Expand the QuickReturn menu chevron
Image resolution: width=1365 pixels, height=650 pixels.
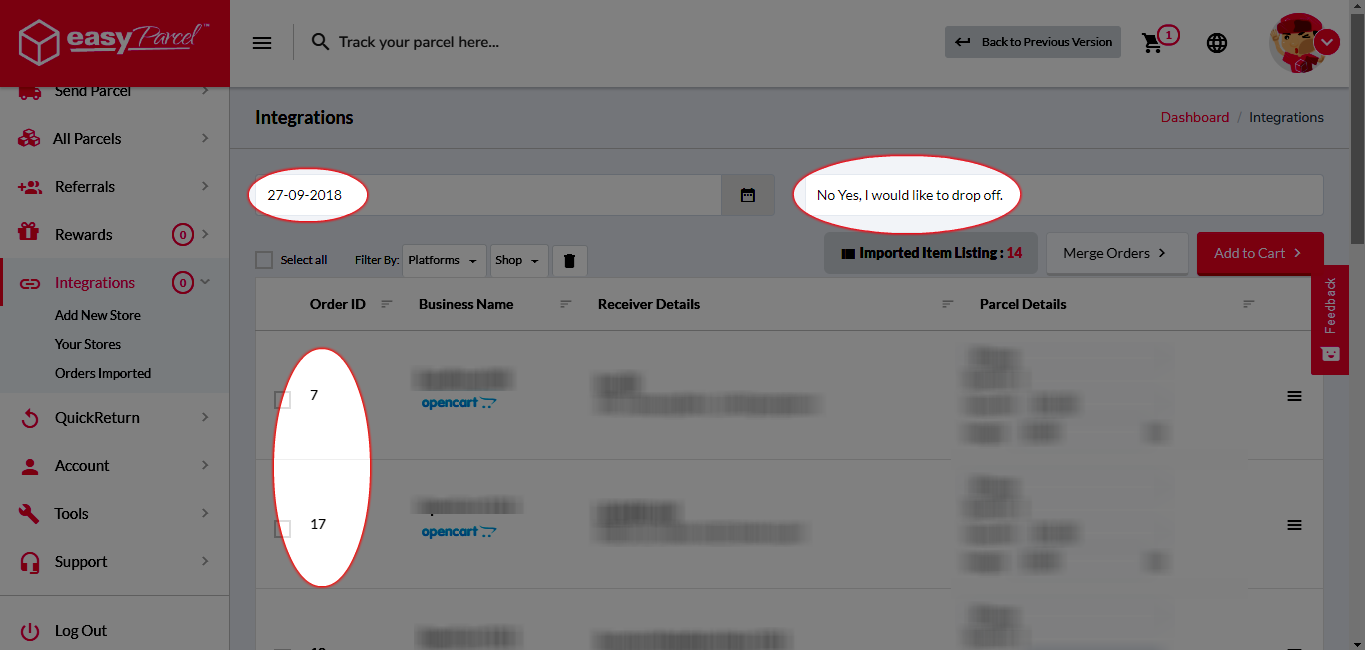[205, 417]
